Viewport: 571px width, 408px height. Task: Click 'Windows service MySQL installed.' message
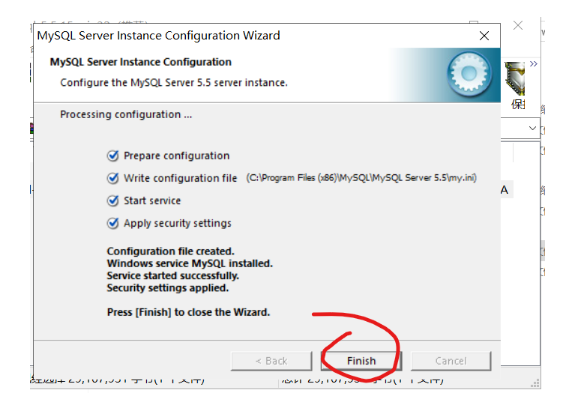190,263
